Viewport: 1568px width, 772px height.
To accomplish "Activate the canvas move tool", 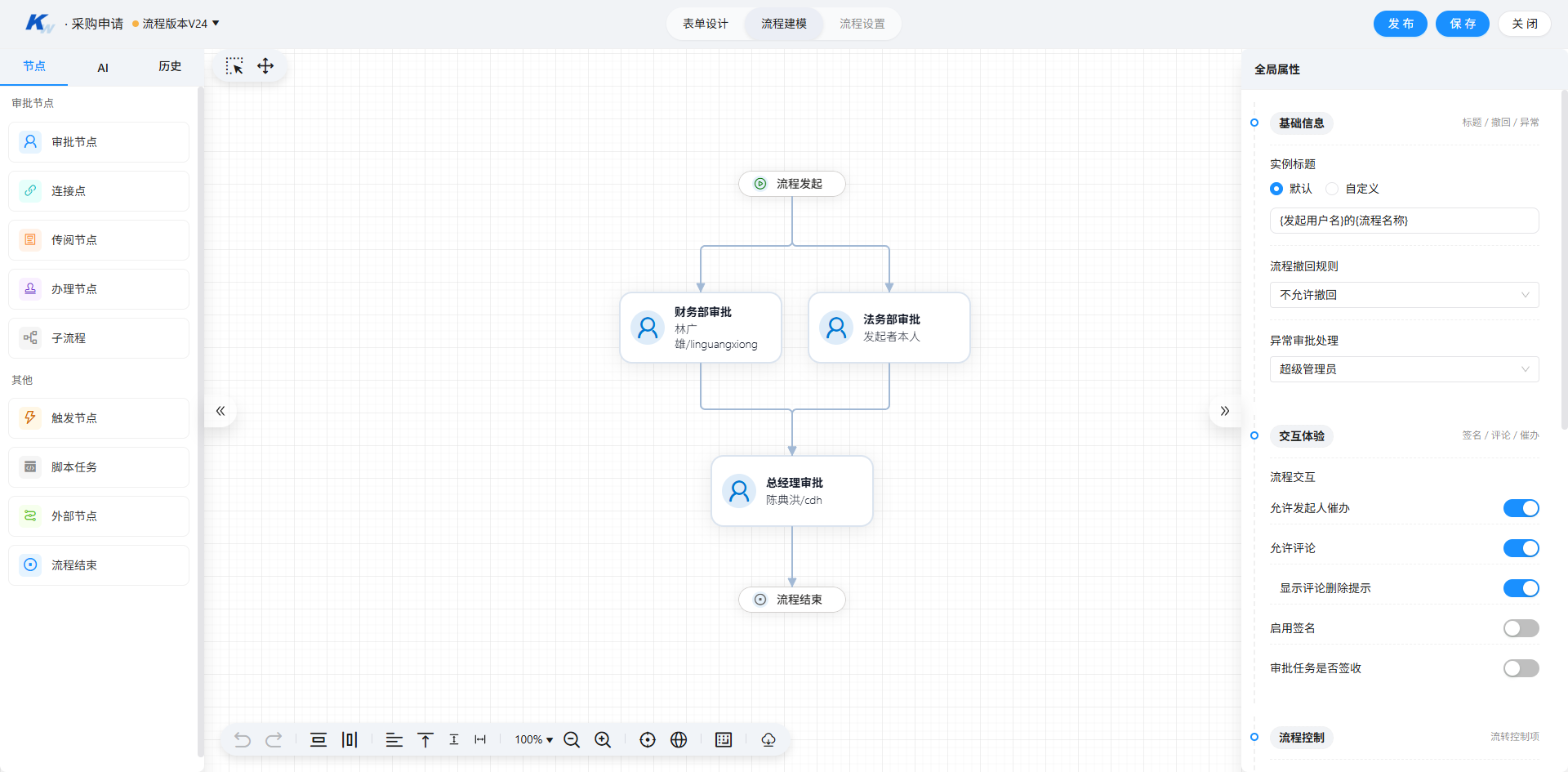I will click(x=265, y=66).
